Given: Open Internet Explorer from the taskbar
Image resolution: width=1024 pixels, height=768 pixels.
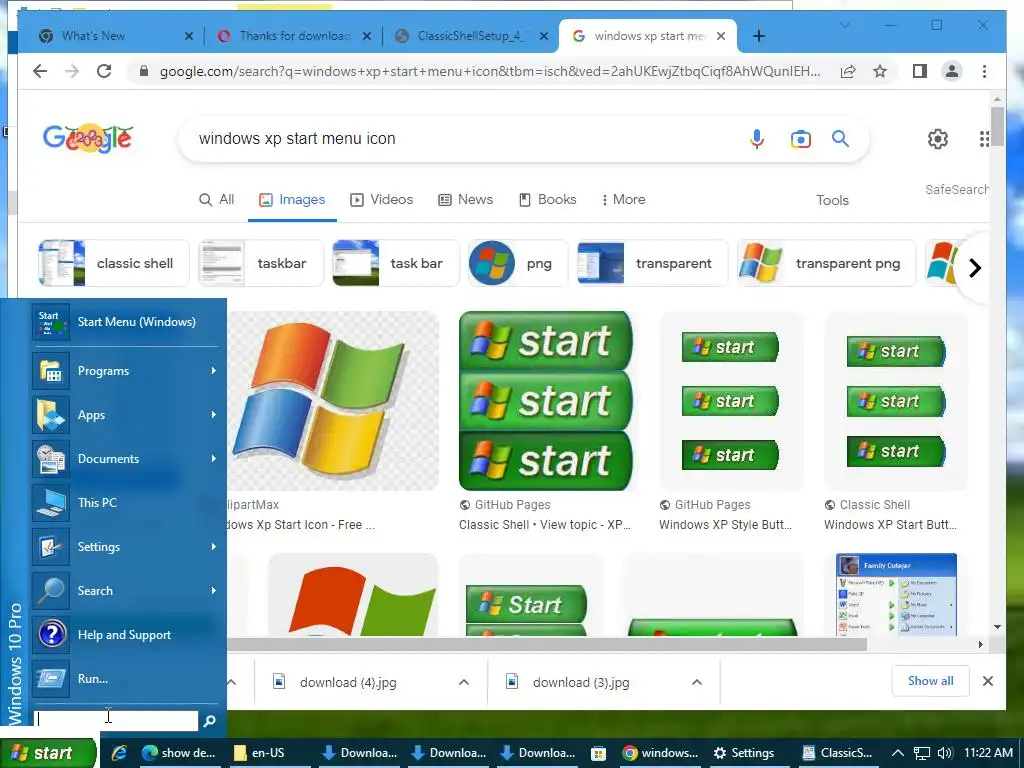Looking at the screenshot, I should click(119, 752).
